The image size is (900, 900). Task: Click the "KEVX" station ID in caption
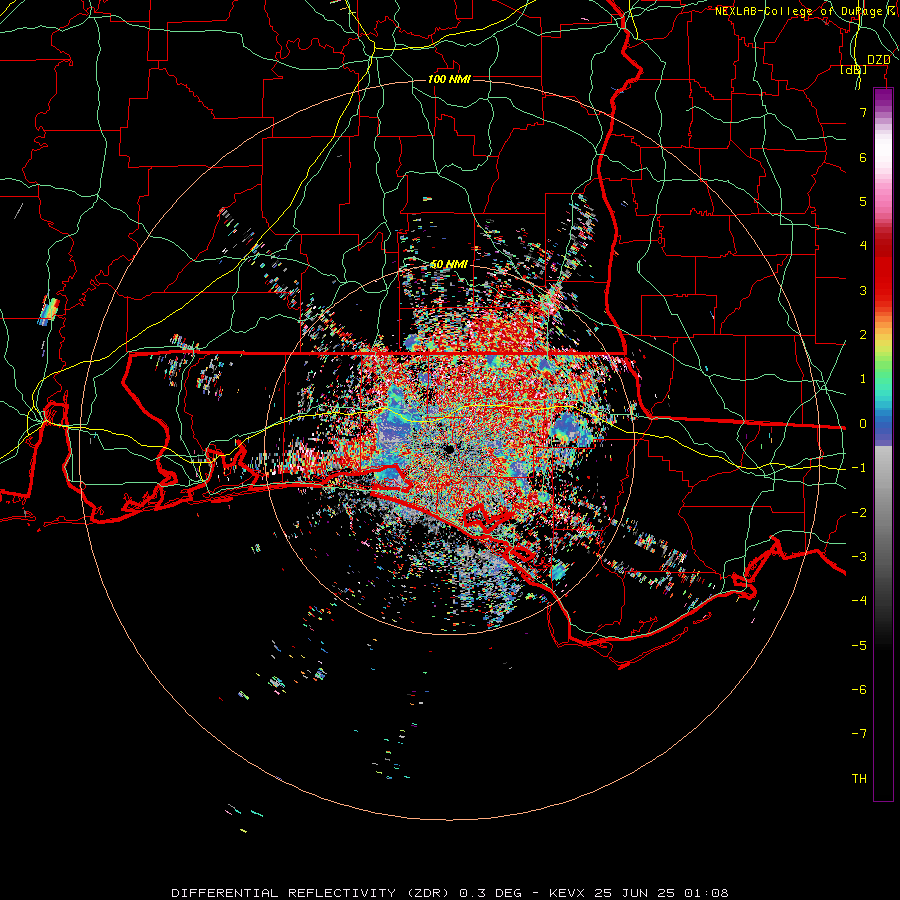(567, 893)
